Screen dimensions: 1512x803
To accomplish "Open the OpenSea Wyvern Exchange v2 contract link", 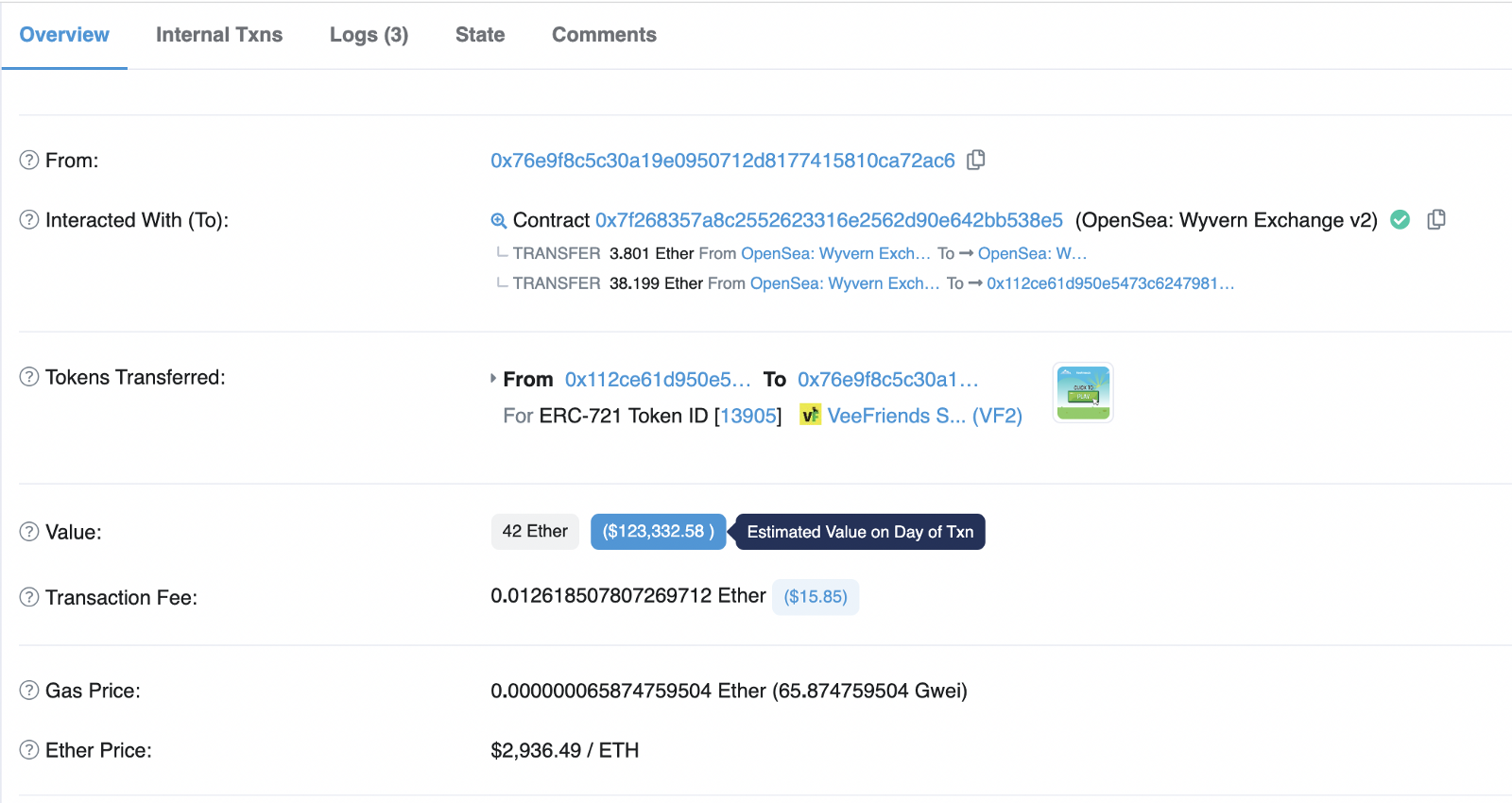I will point(828,220).
